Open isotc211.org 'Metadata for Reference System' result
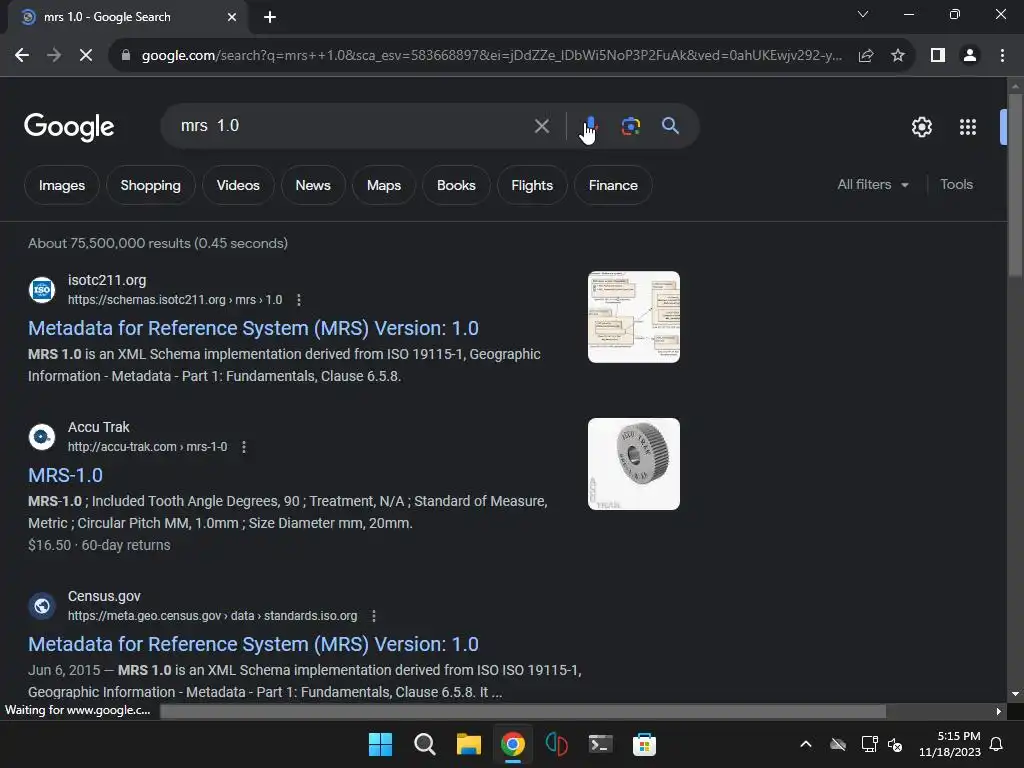 pyautogui.click(x=253, y=328)
